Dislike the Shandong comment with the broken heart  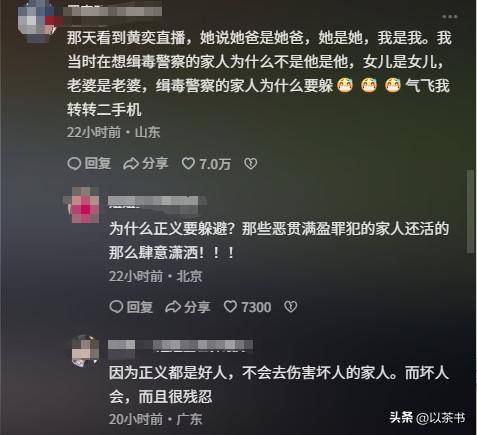tap(251, 163)
